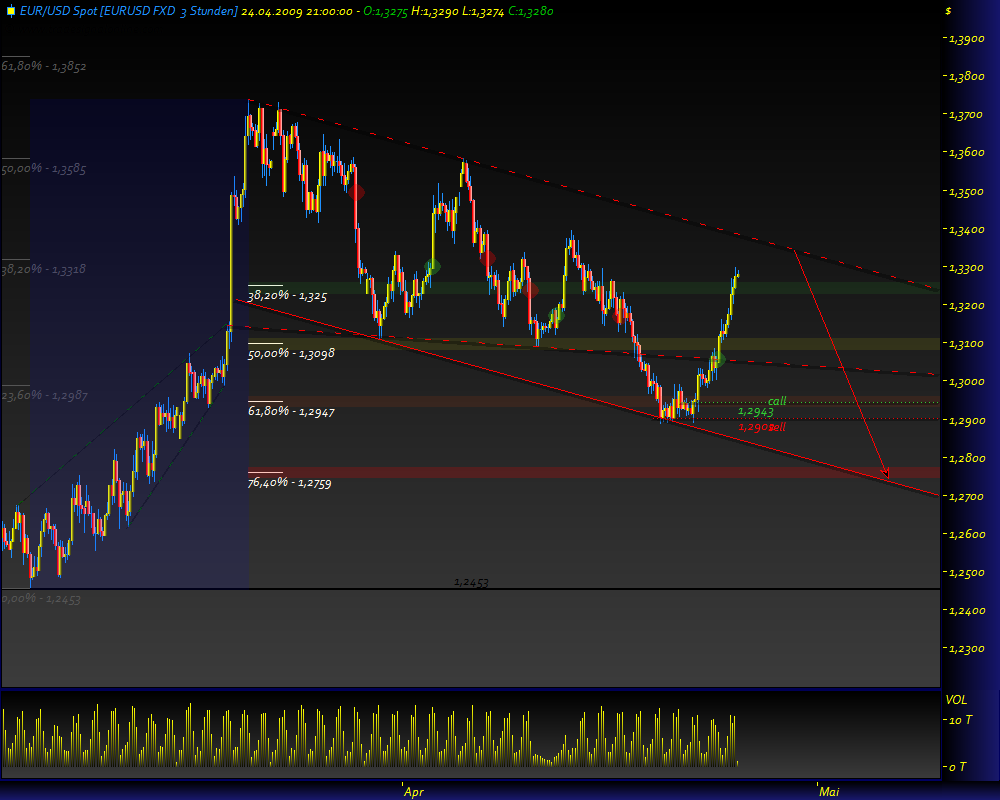Click the candlestick icon in the title bar
The image size is (1000, 800).
pyautogui.click(x=10, y=10)
